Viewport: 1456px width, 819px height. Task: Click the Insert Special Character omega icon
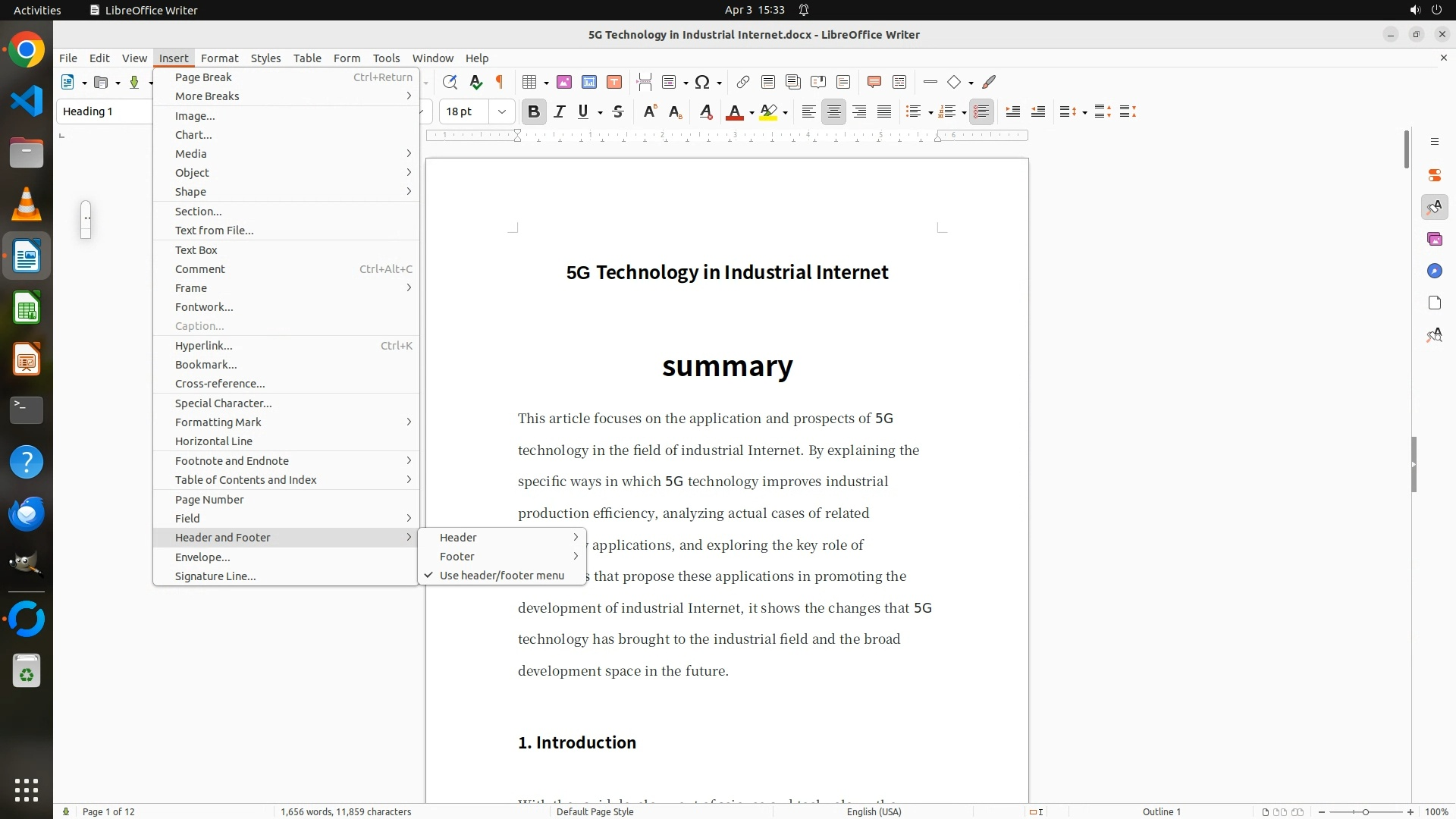(x=702, y=82)
